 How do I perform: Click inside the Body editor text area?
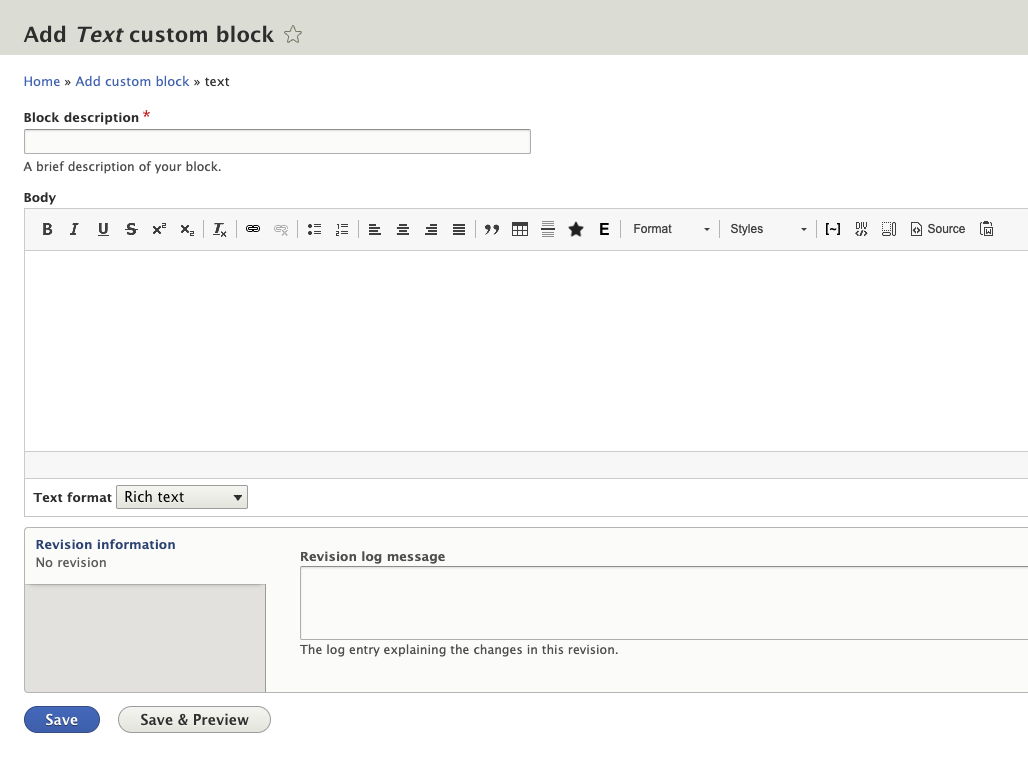pyautogui.click(x=526, y=351)
